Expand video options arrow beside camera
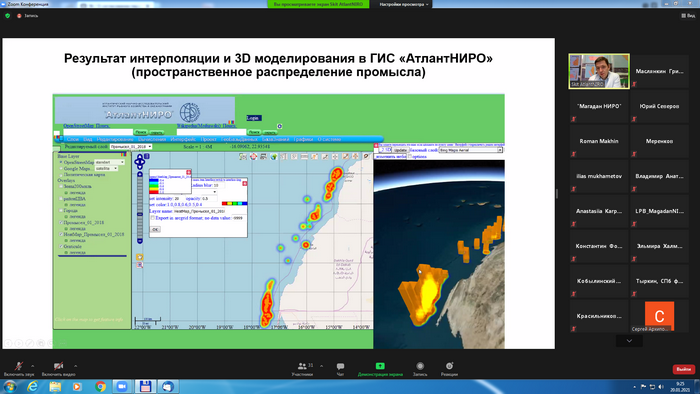The height and width of the screenshot is (394, 700). click(75, 366)
